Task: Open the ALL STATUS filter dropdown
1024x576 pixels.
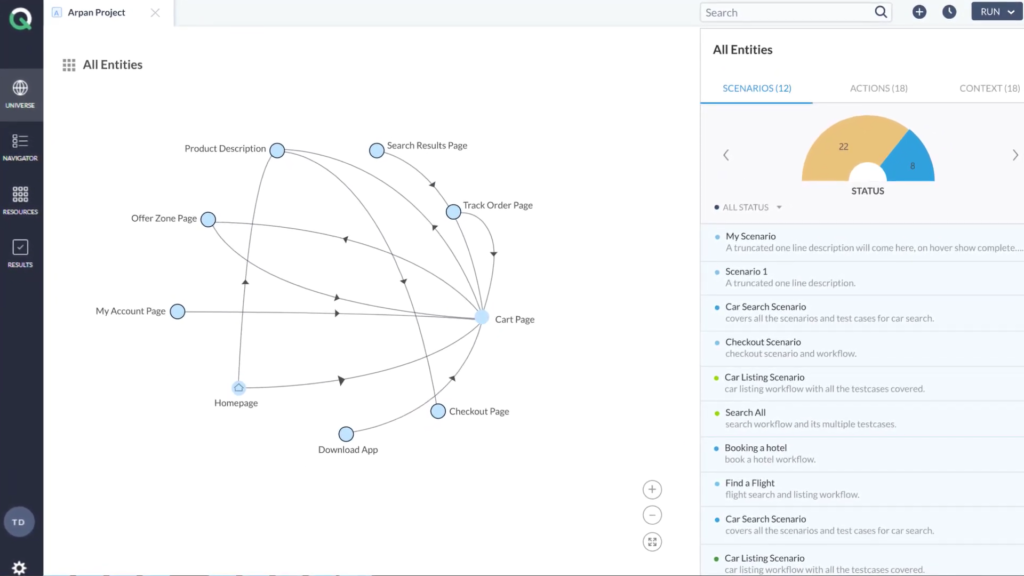Action: 745,207
